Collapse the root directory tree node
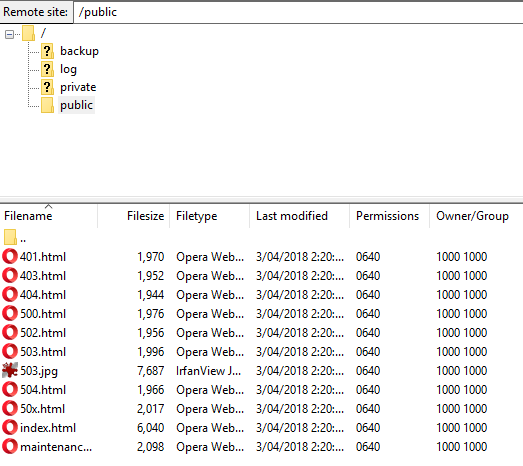523x466 pixels. 9,34
